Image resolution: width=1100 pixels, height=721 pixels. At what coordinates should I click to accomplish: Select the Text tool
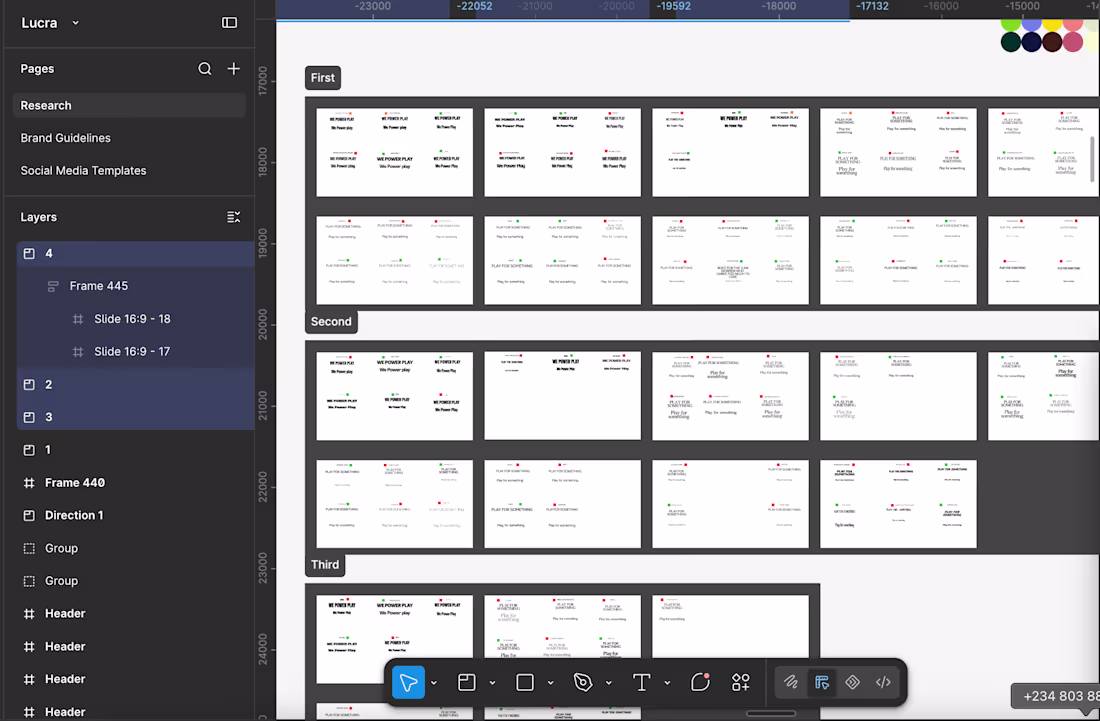[641, 682]
